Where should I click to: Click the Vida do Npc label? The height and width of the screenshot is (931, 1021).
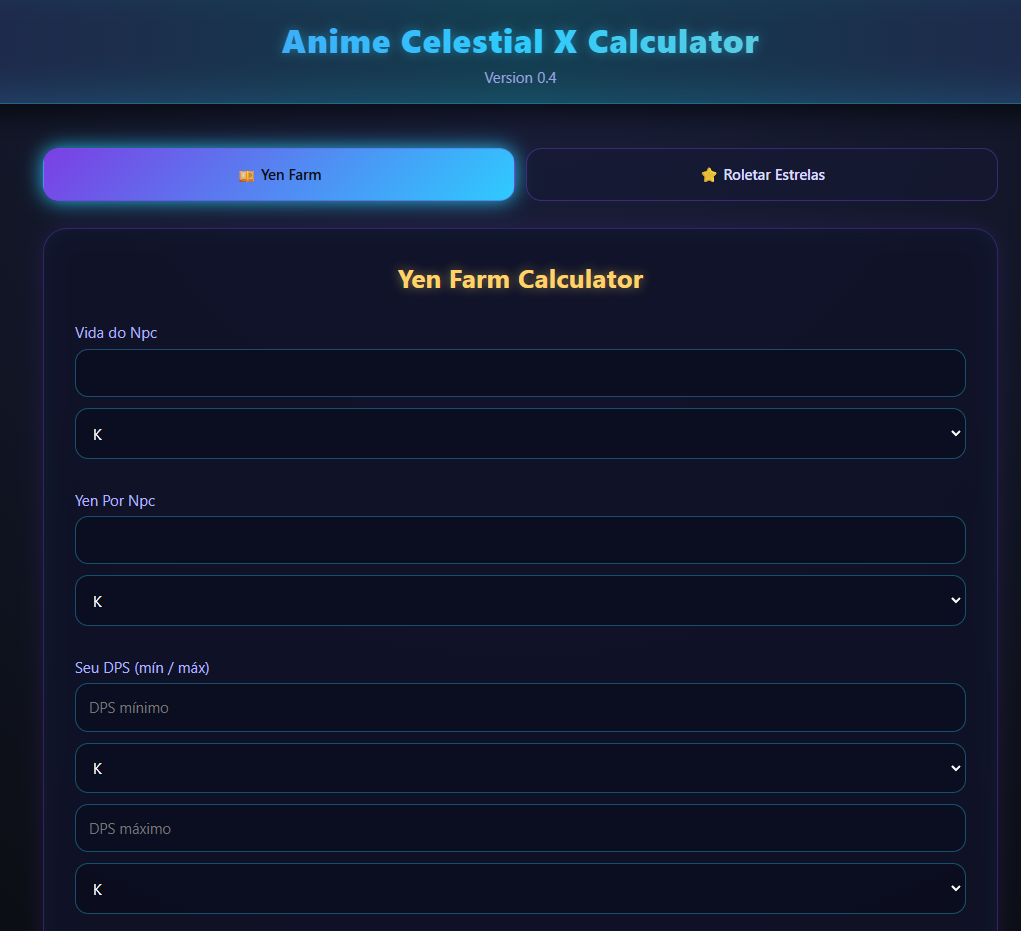(116, 333)
